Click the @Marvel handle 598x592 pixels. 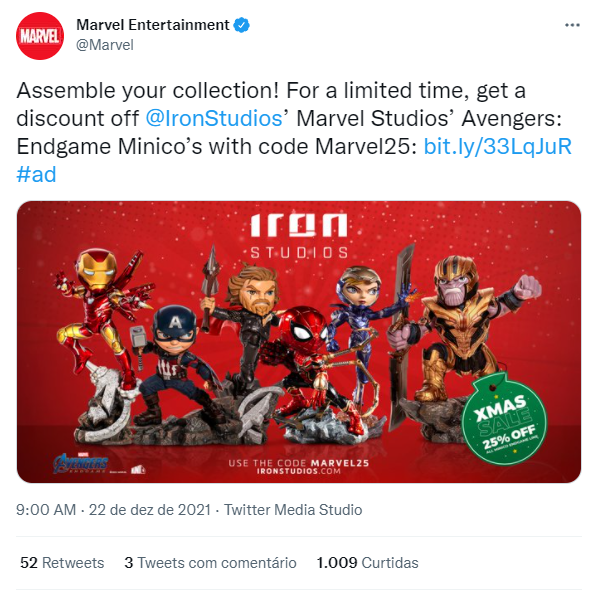click(x=105, y=45)
